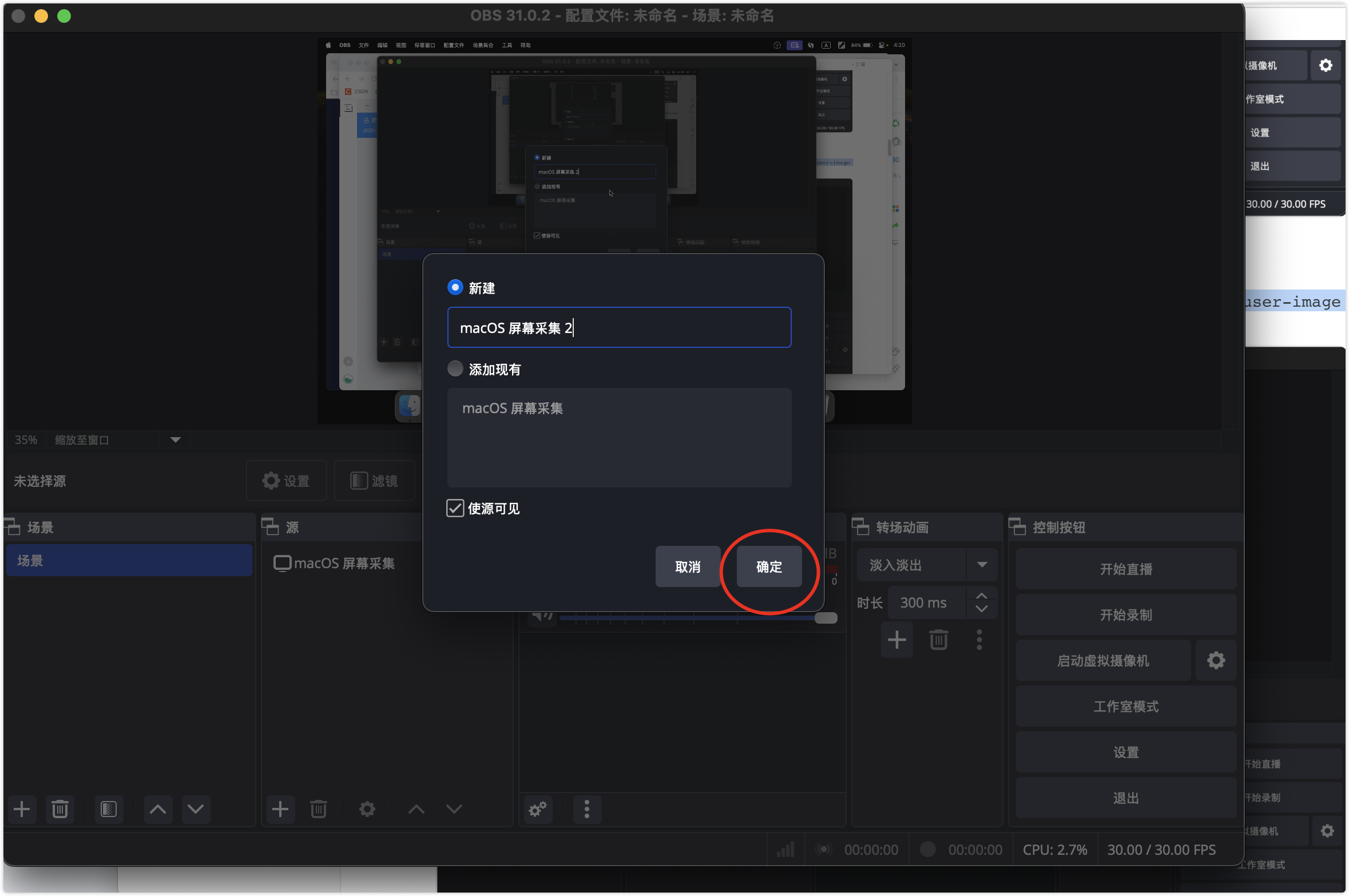Click 开始直播 in the Controls panel
This screenshot has height=896, width=1349.
[1126, 569]
